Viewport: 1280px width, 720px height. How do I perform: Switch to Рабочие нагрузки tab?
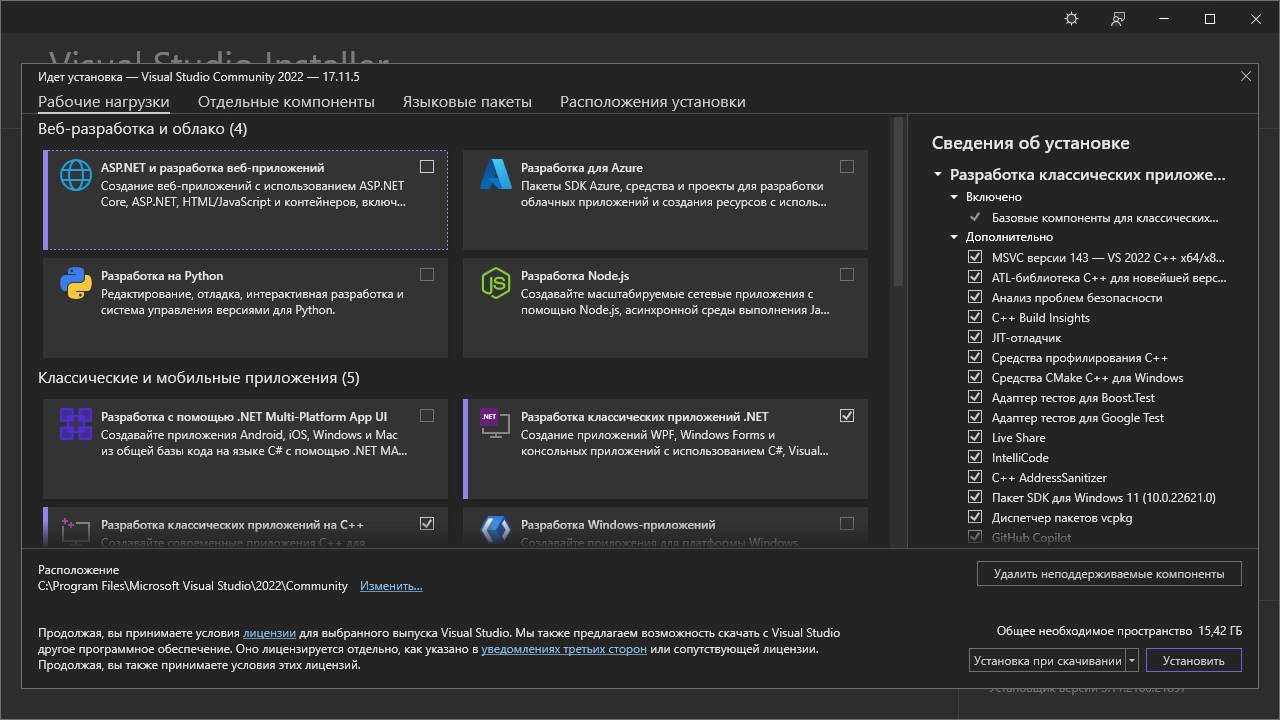[x=104, y=102]
